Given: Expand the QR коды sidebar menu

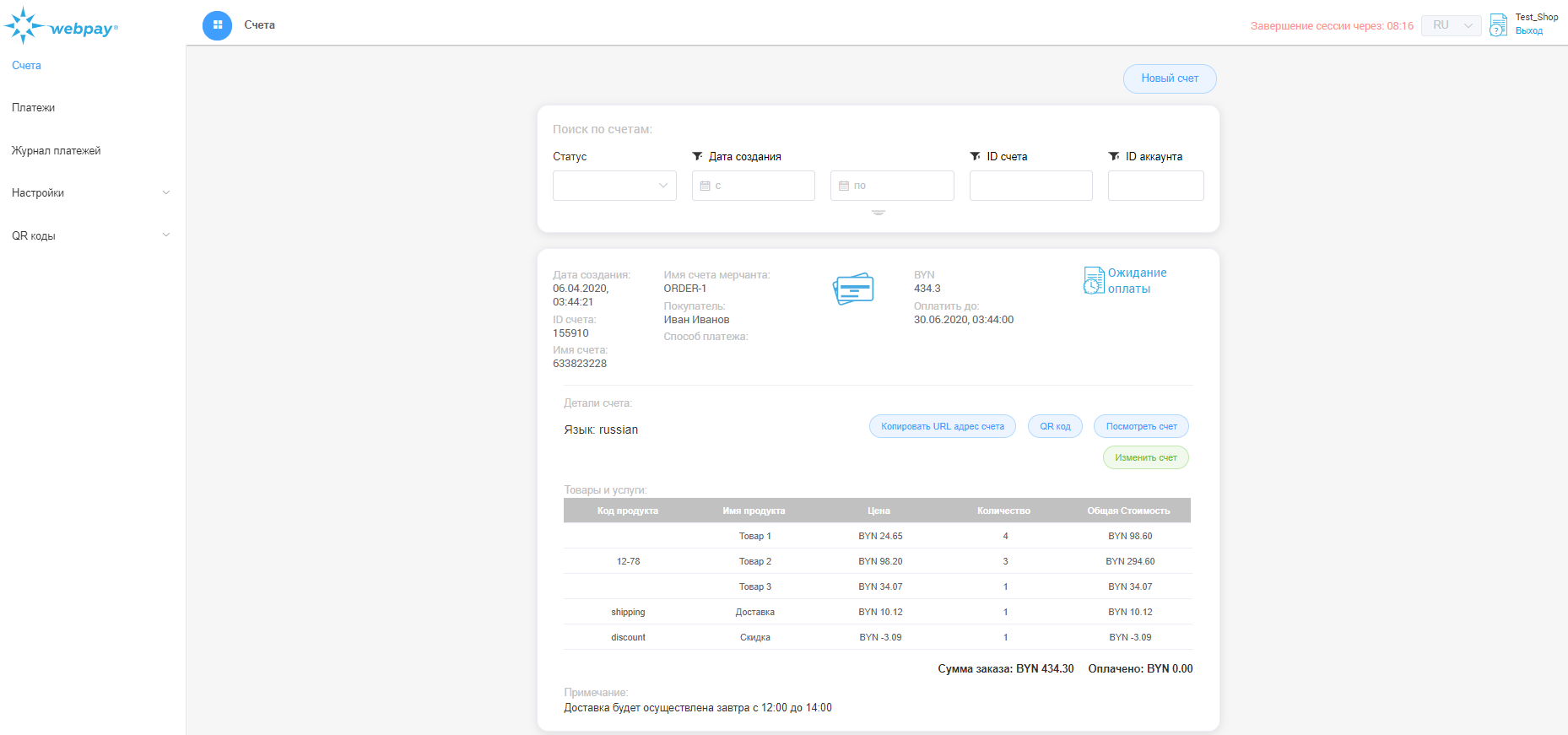Looking at the screenshot, I should pyautogui.click(x=91, y=235).
